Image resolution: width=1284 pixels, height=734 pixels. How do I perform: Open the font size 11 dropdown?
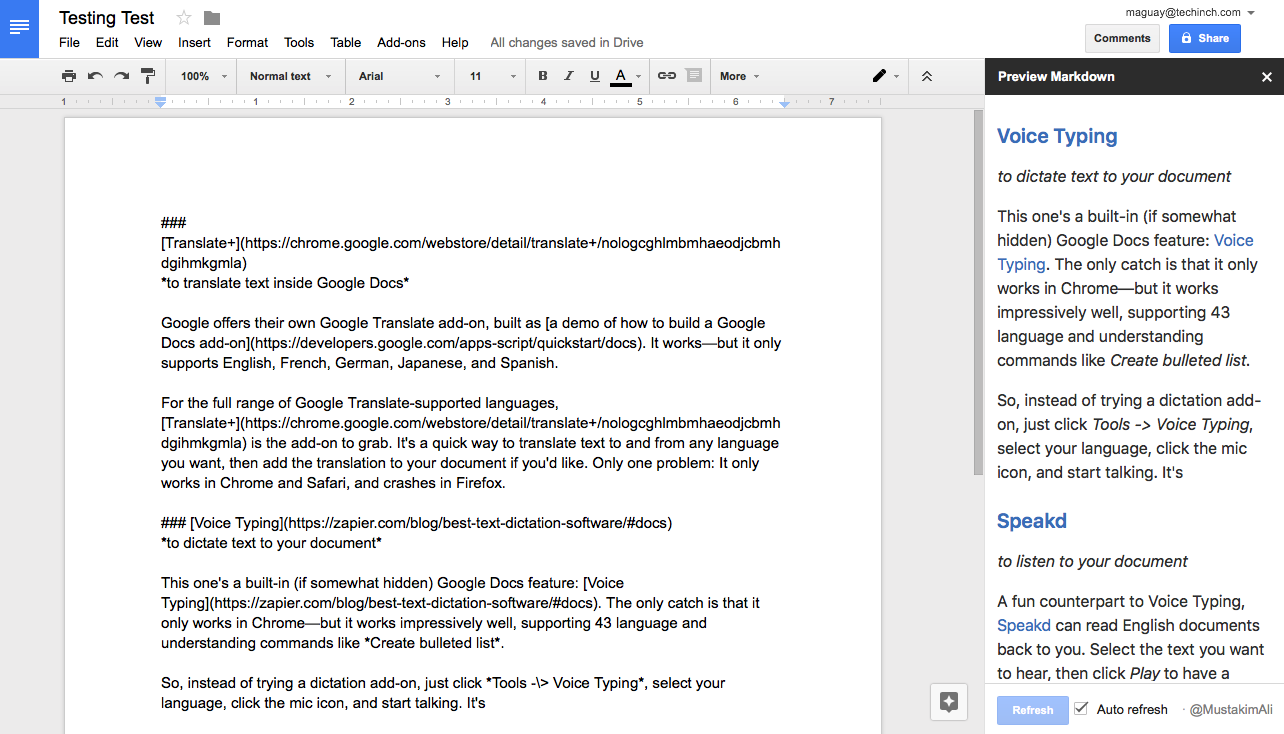(x=493, y=76)
